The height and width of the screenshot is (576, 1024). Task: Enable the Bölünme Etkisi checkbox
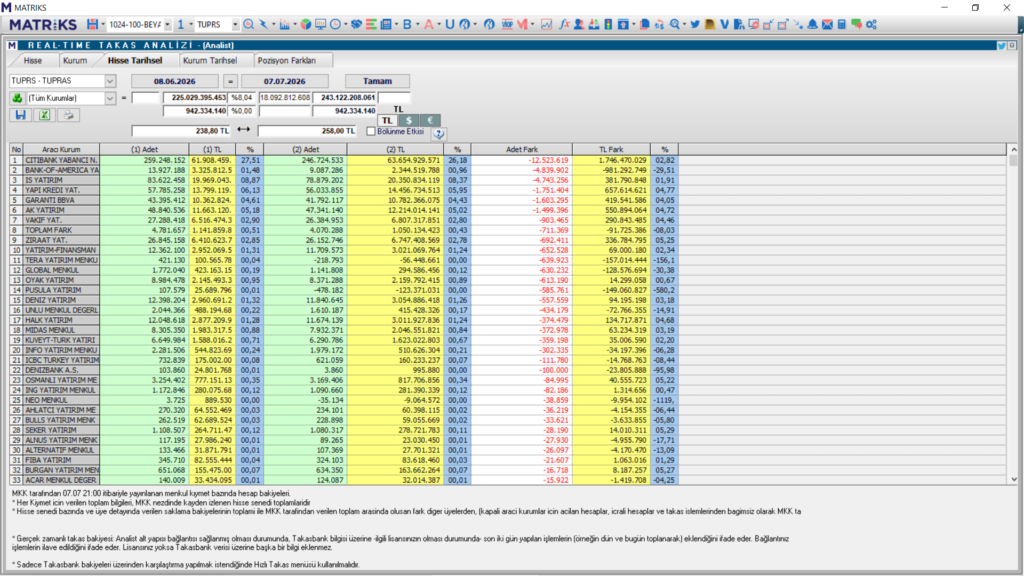(371, 131)
